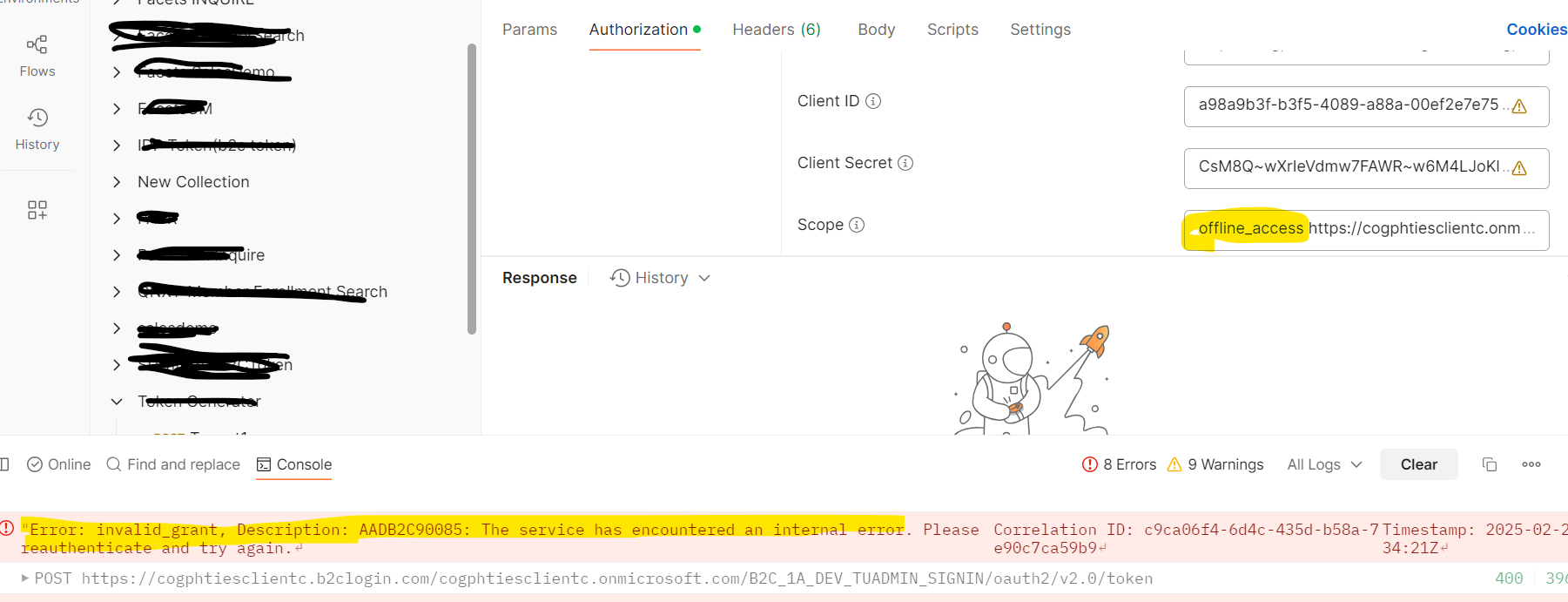
Task: Open Find and replace
Action: 173,464
